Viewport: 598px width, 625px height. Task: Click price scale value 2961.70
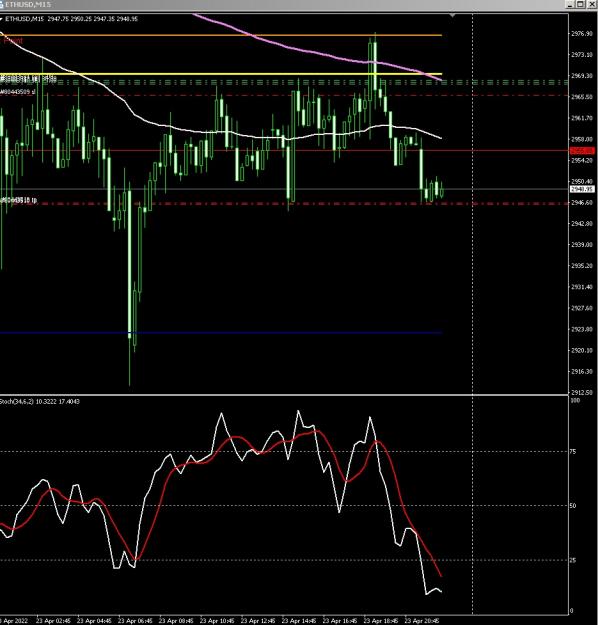[582, 118]
